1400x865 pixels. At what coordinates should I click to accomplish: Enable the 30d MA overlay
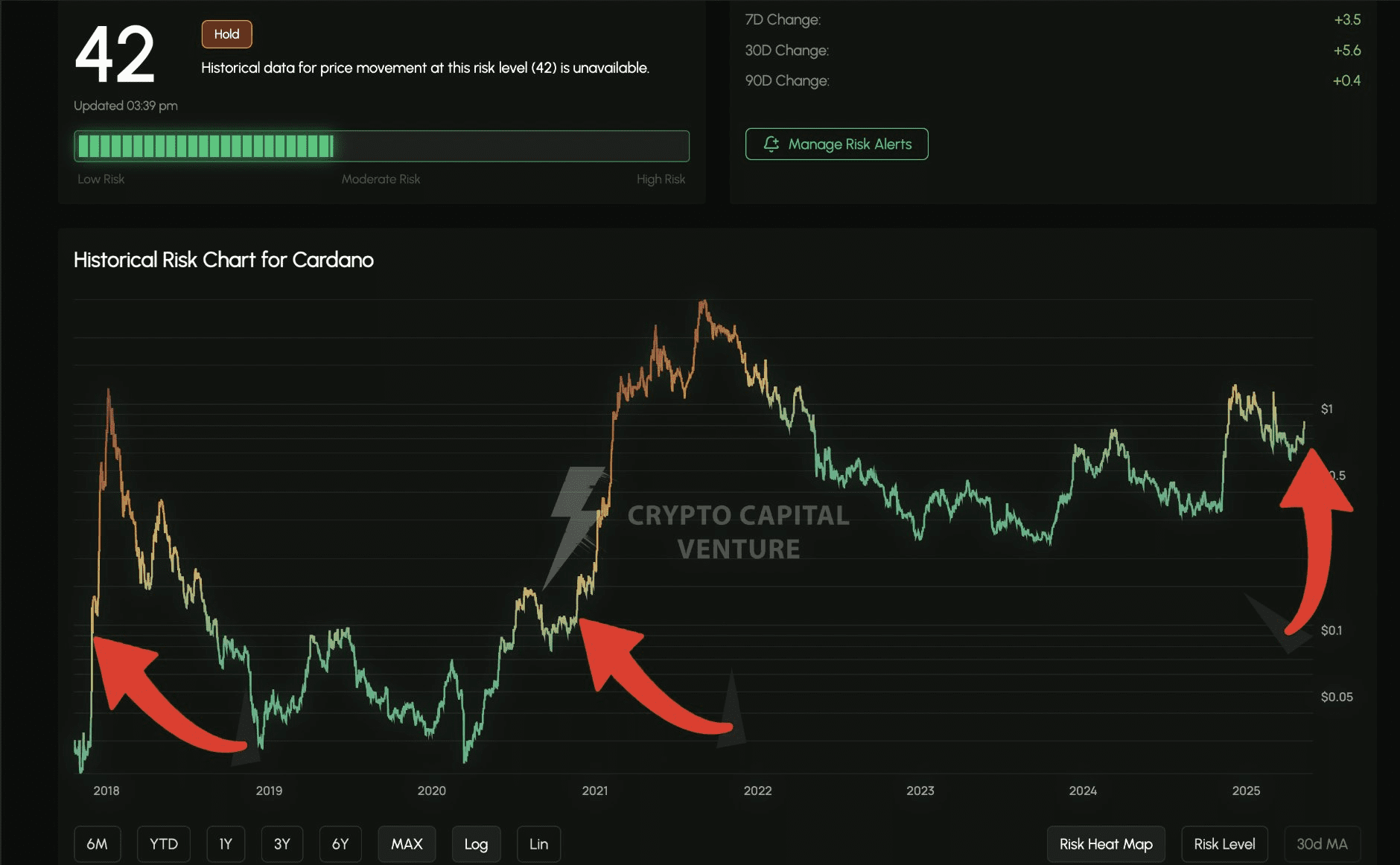1323,843
